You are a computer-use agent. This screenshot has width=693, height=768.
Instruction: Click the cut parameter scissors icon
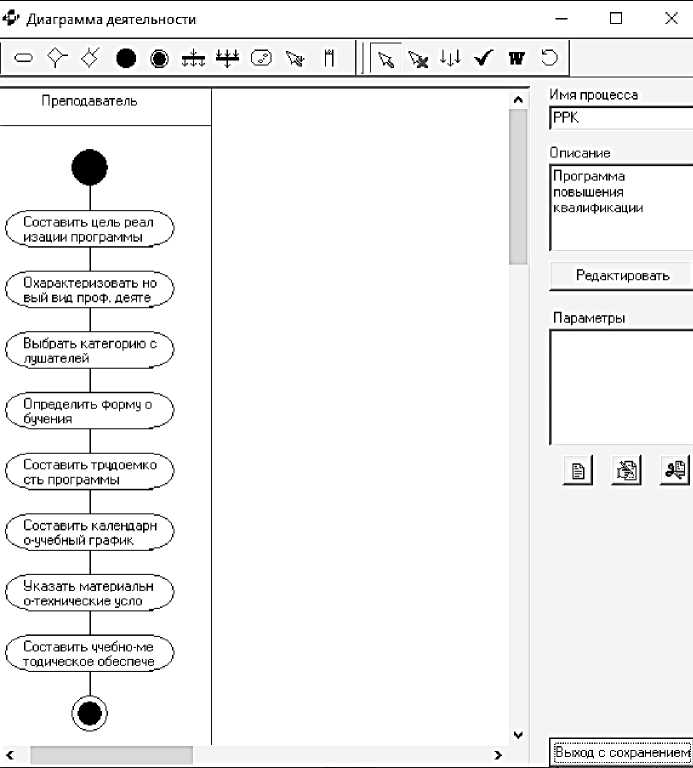coord(675,471)
